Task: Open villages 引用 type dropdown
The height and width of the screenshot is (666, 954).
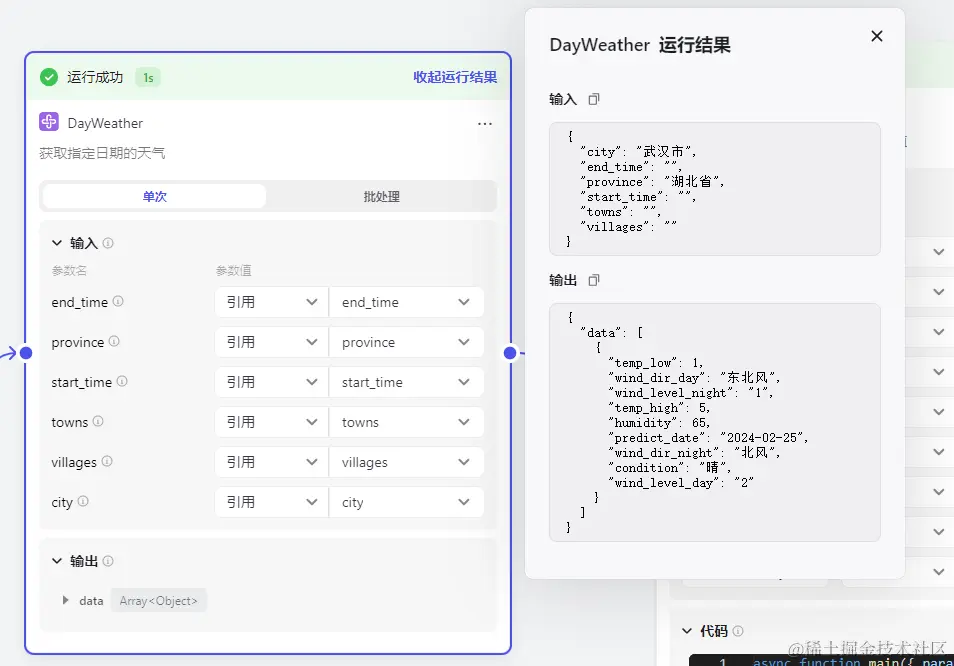Action: (271, 462)
